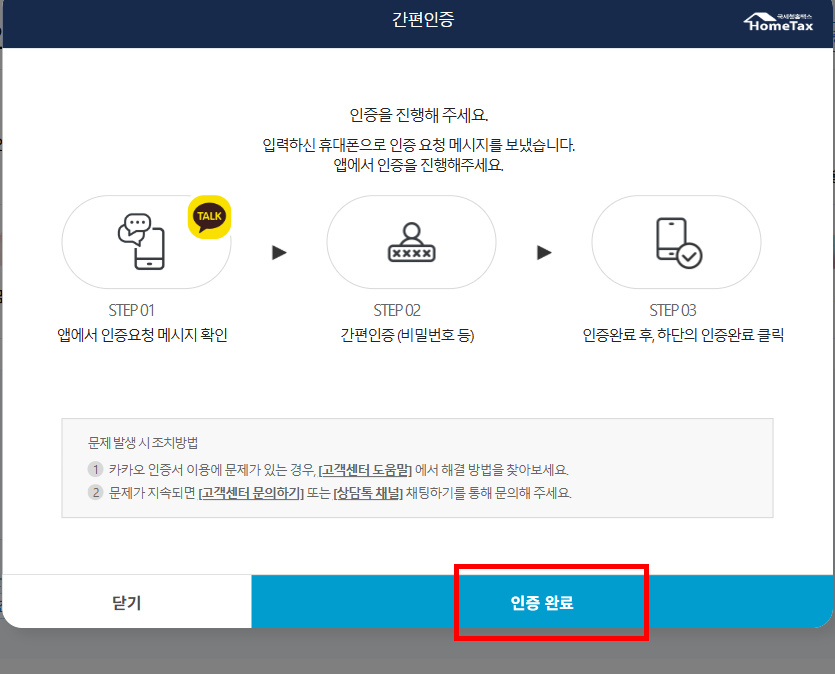
Task: Click the HomeTax logo in the header
Action: coord(781,22)
